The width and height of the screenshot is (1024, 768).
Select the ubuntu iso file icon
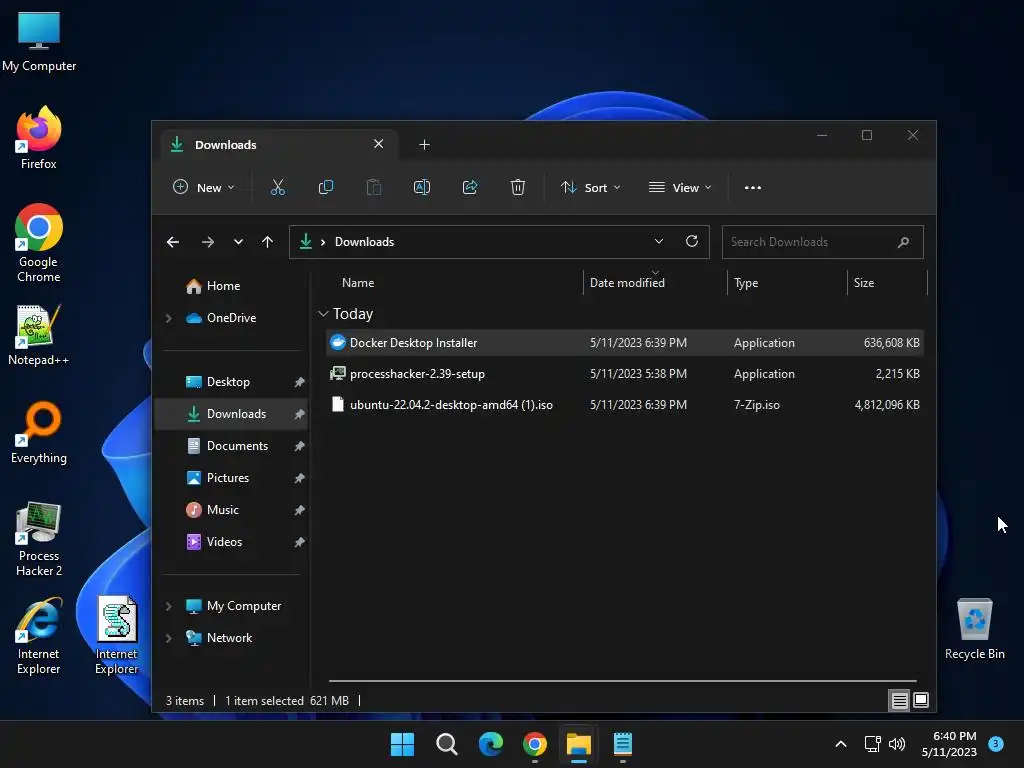point(338,404)
